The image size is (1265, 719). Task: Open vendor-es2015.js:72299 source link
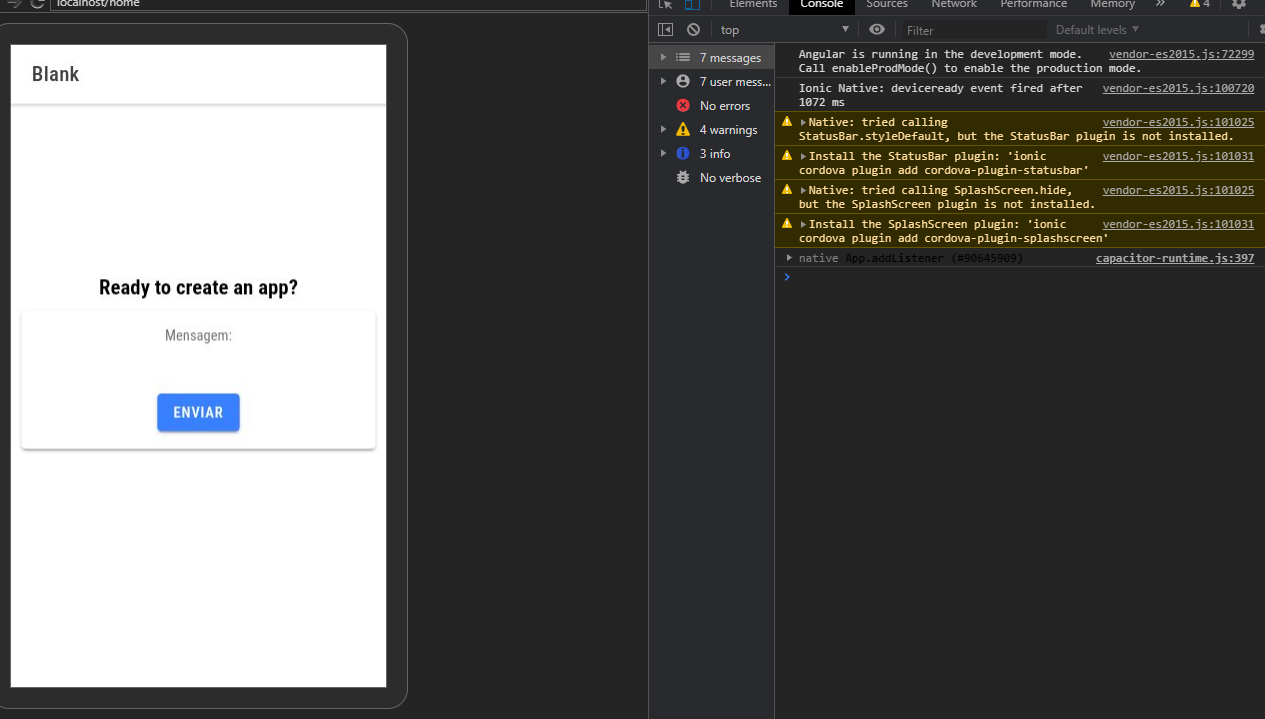click(x=1181, y=54)
